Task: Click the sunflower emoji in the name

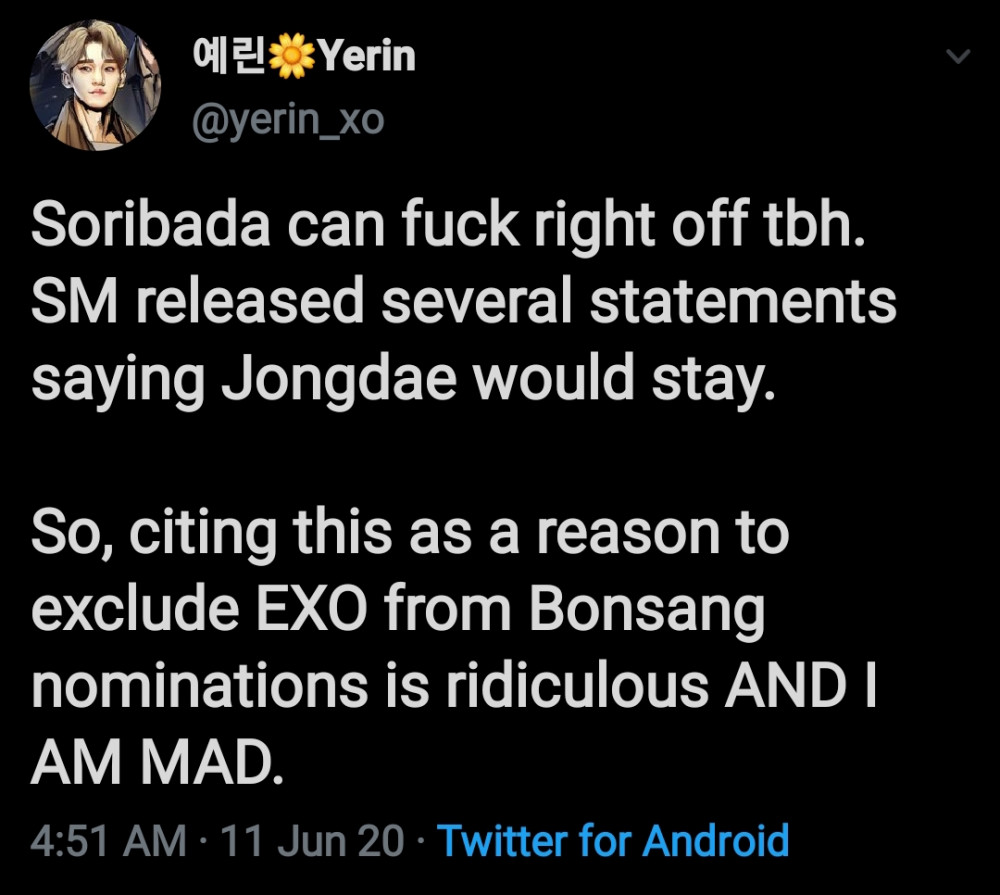Action: [291, 57]
